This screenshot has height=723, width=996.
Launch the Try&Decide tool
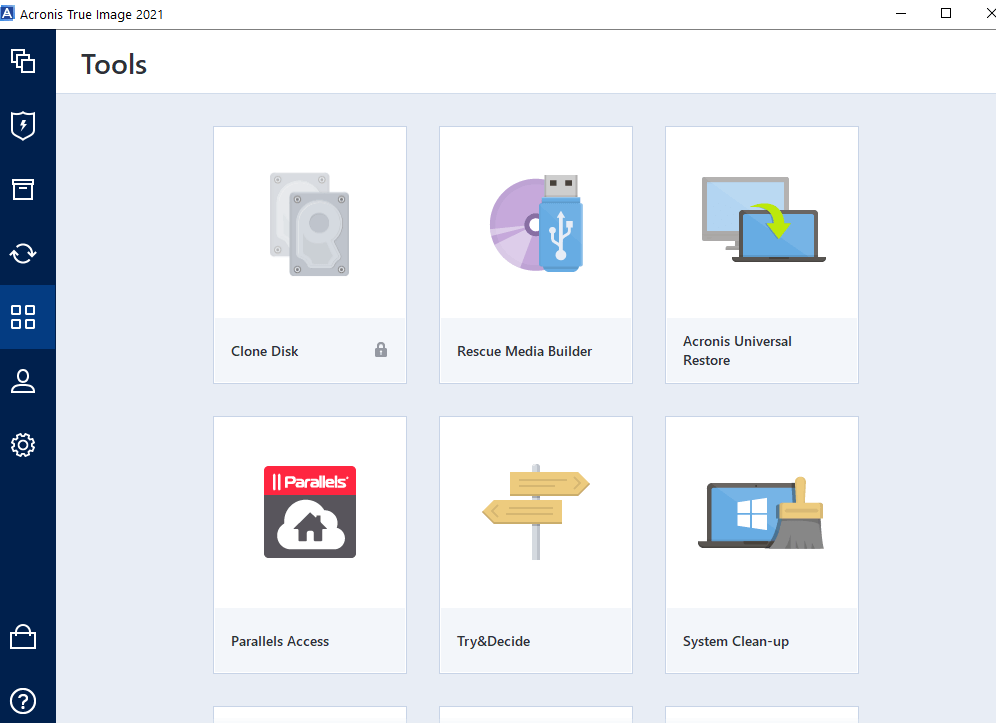click(536, 545)
